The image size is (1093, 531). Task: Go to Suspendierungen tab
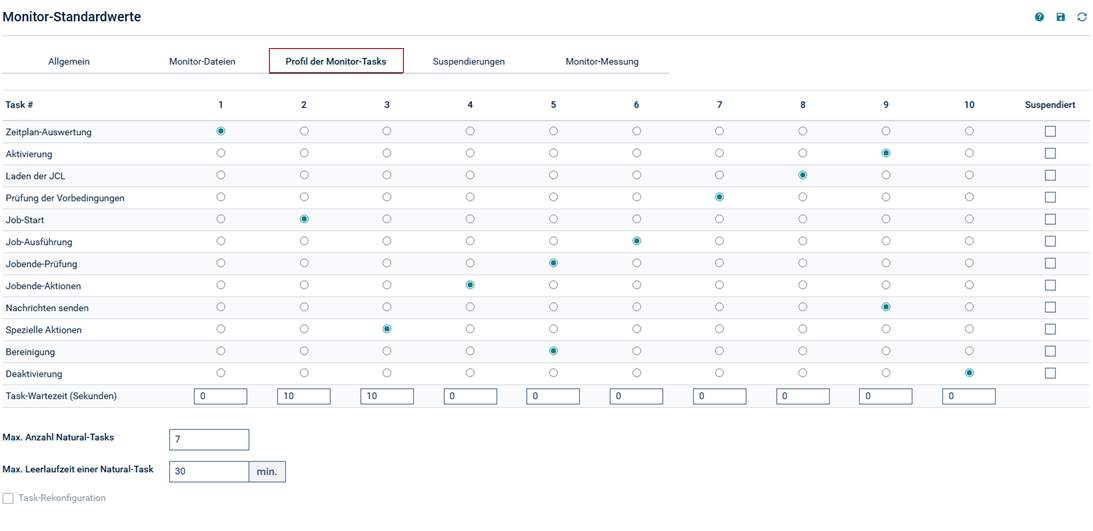coord(468,61)
